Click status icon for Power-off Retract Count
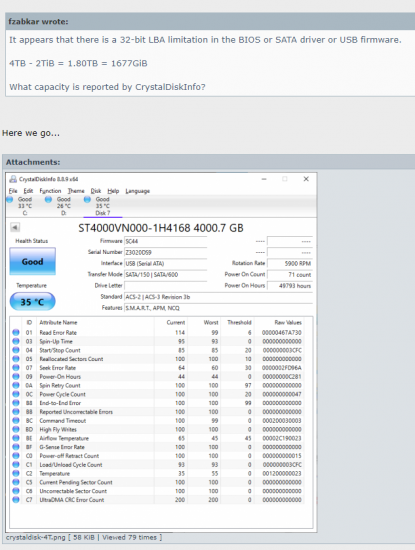The image size is (415, 550). (16, 456)
